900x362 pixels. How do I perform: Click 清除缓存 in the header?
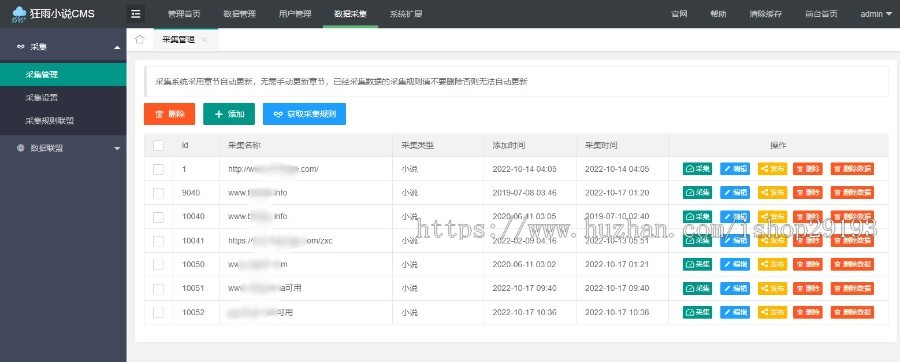click(x=765, y=14)
